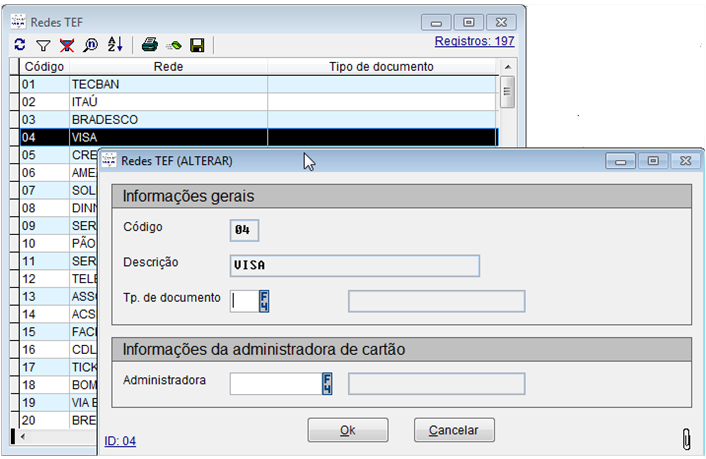
Task: Click the Tipo de documento column header
Action: click(381, 67)
